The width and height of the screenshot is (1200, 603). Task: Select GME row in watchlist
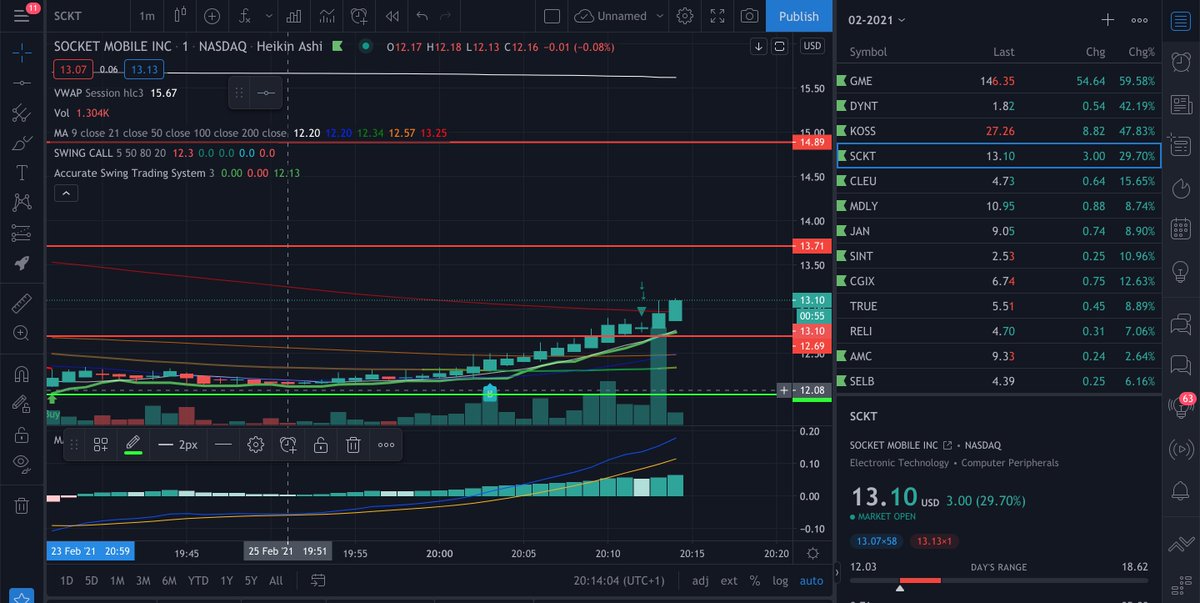coord(998,80)
